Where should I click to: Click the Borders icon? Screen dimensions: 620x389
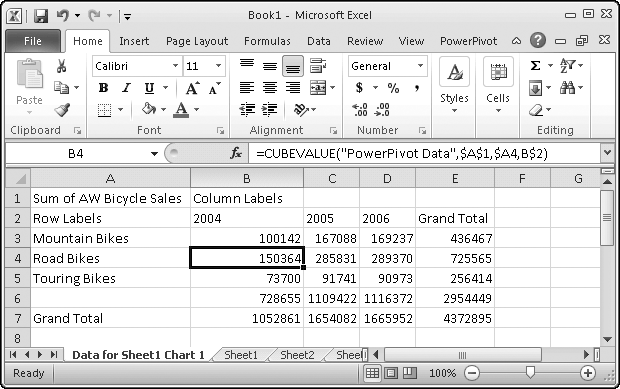(x=104, y=110)
